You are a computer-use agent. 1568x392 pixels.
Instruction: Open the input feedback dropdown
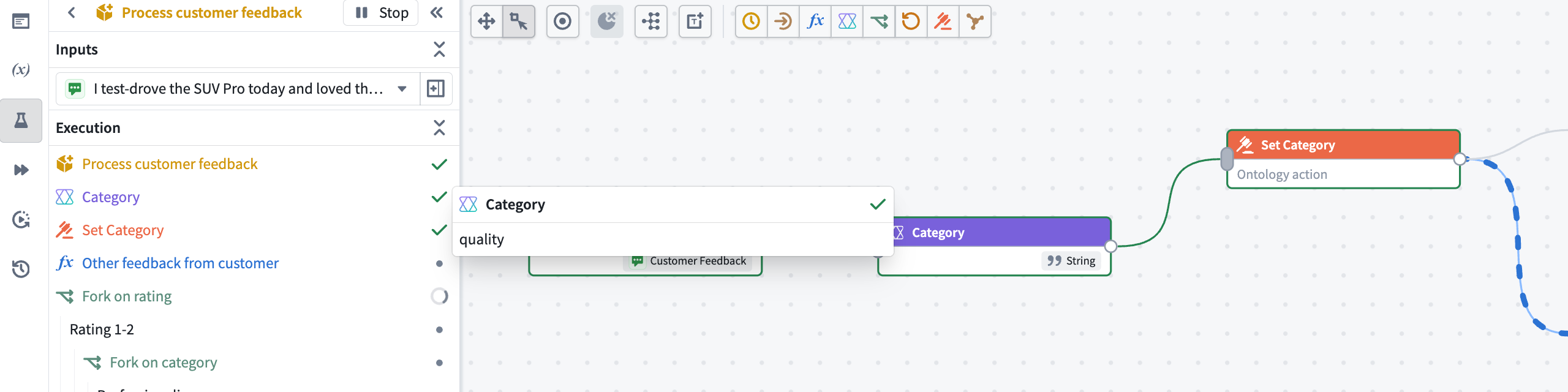coord(238,89)
